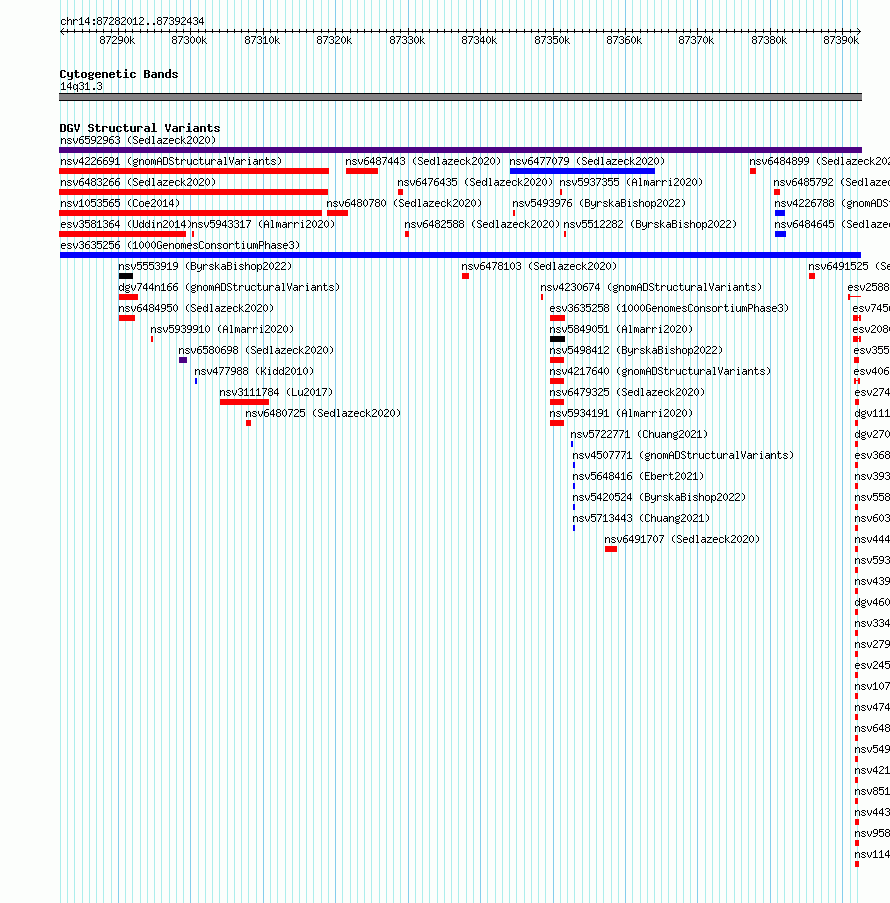This screenshot has width=890, height=903.
Task: Select nsv5648416 (Ebert2021) label
Action: click(638, 477)
